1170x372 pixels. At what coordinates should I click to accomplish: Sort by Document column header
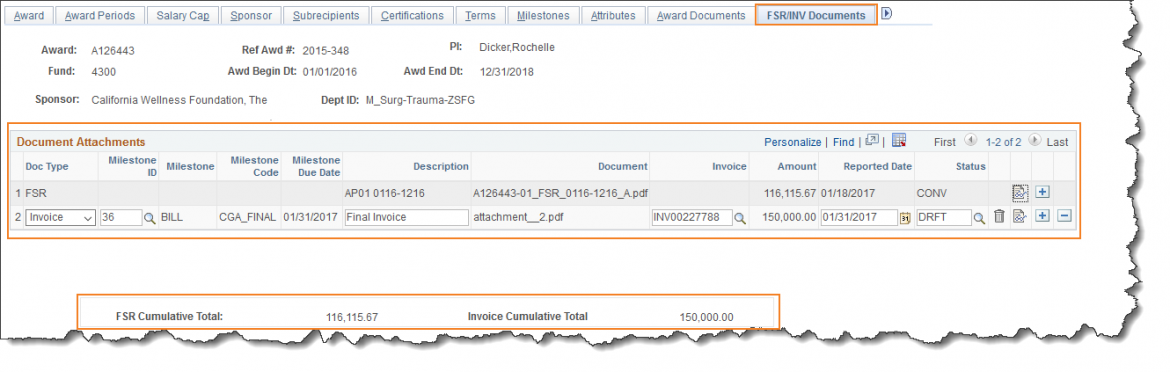(x=622, y=166)
